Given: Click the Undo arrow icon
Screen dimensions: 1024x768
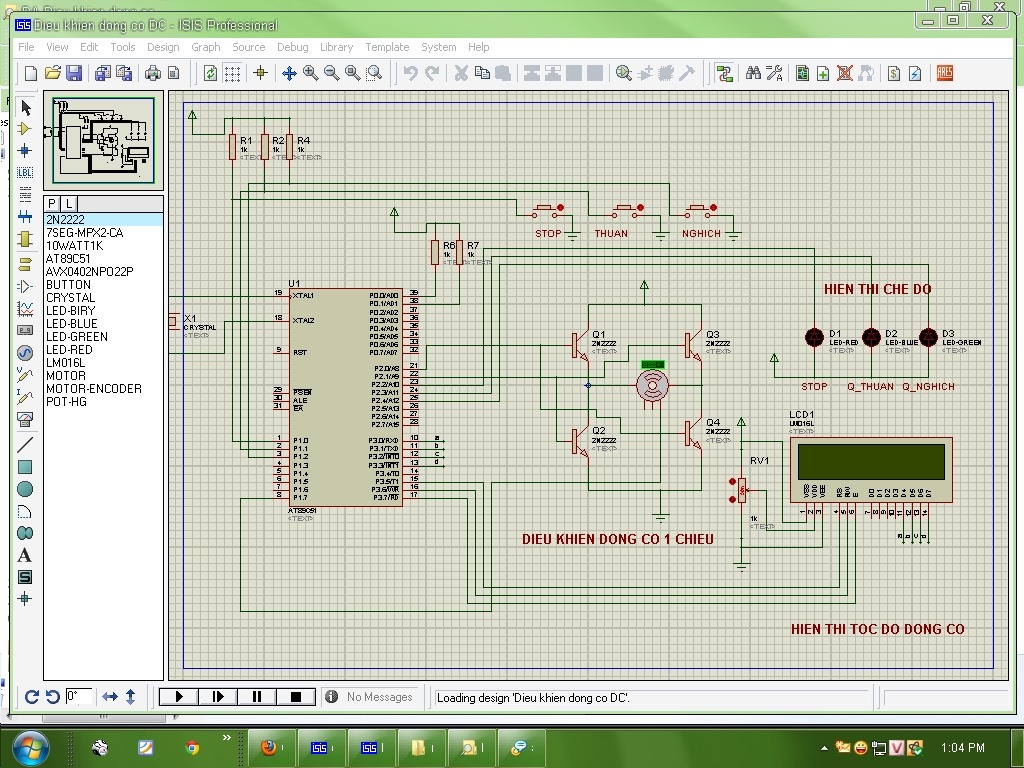Looking at the screenshot, I should (x=411, y=73).
